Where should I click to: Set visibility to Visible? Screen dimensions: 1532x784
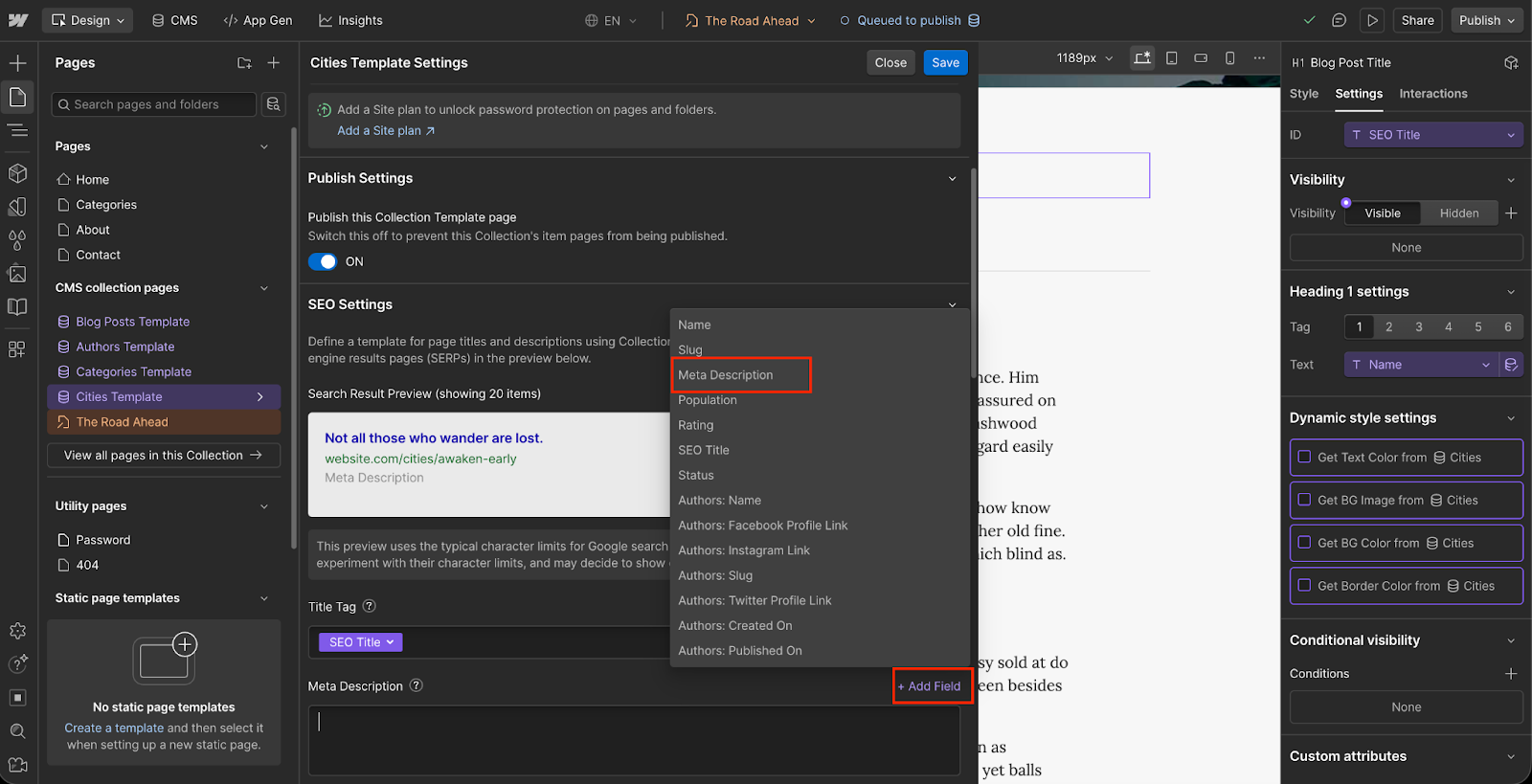click(1383, 213)
